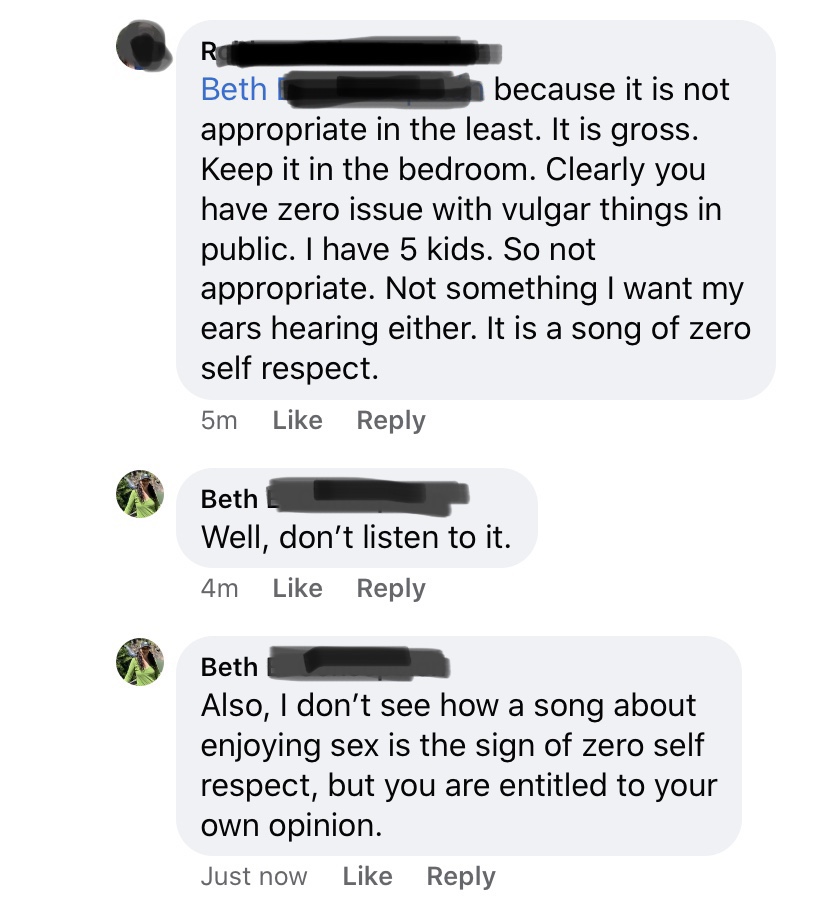Viewport: 828px width, 898px height.
Task: Open the blue "Beth" mention in the first comment
Action: coord(234,89)
